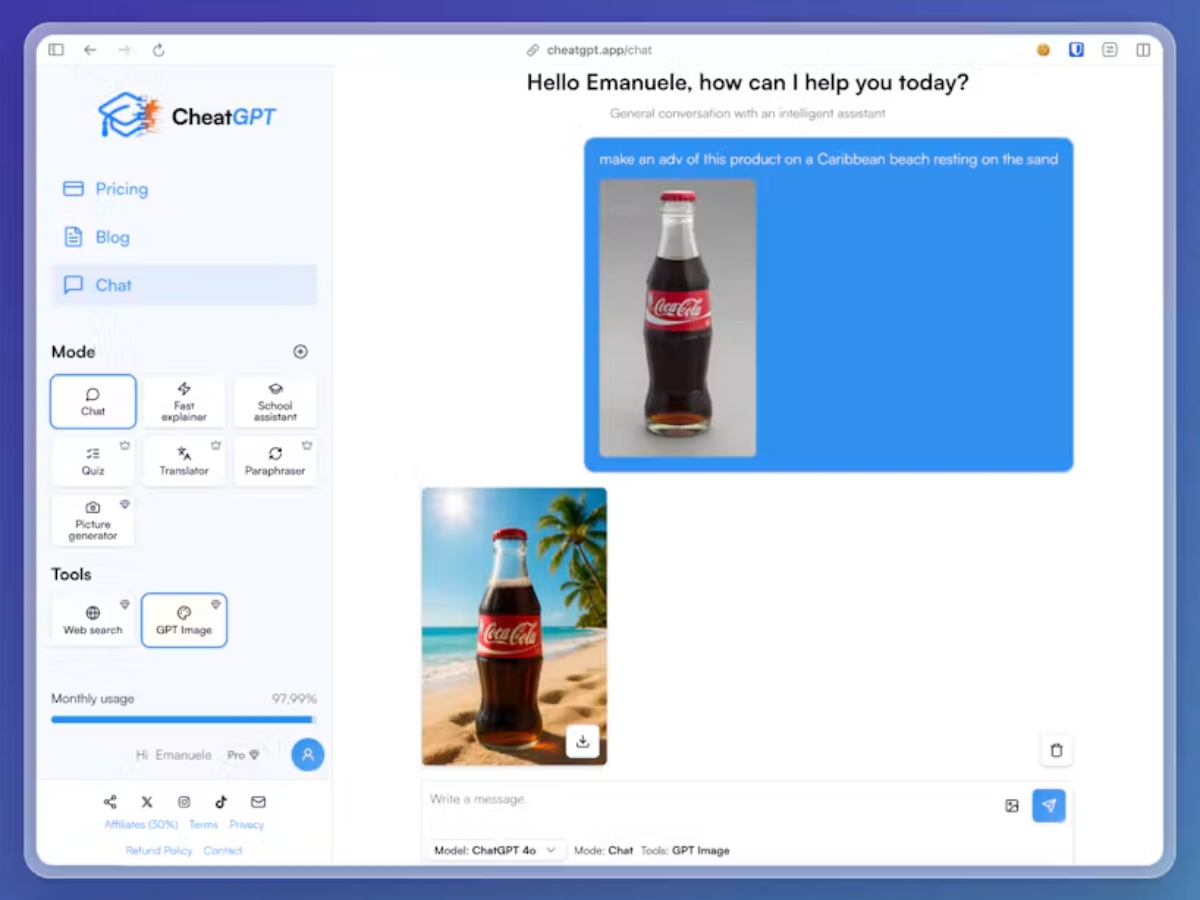The width and height of the screenshot is (1200, 900).
Task: Select the Quiz mode
Action: [93, 461]
